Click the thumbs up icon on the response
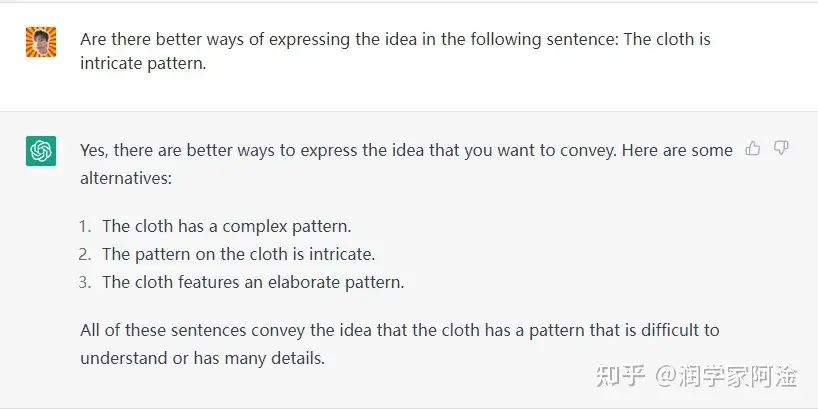The height and width of the screenshot is (409, 818). click(x=753, y=149)
